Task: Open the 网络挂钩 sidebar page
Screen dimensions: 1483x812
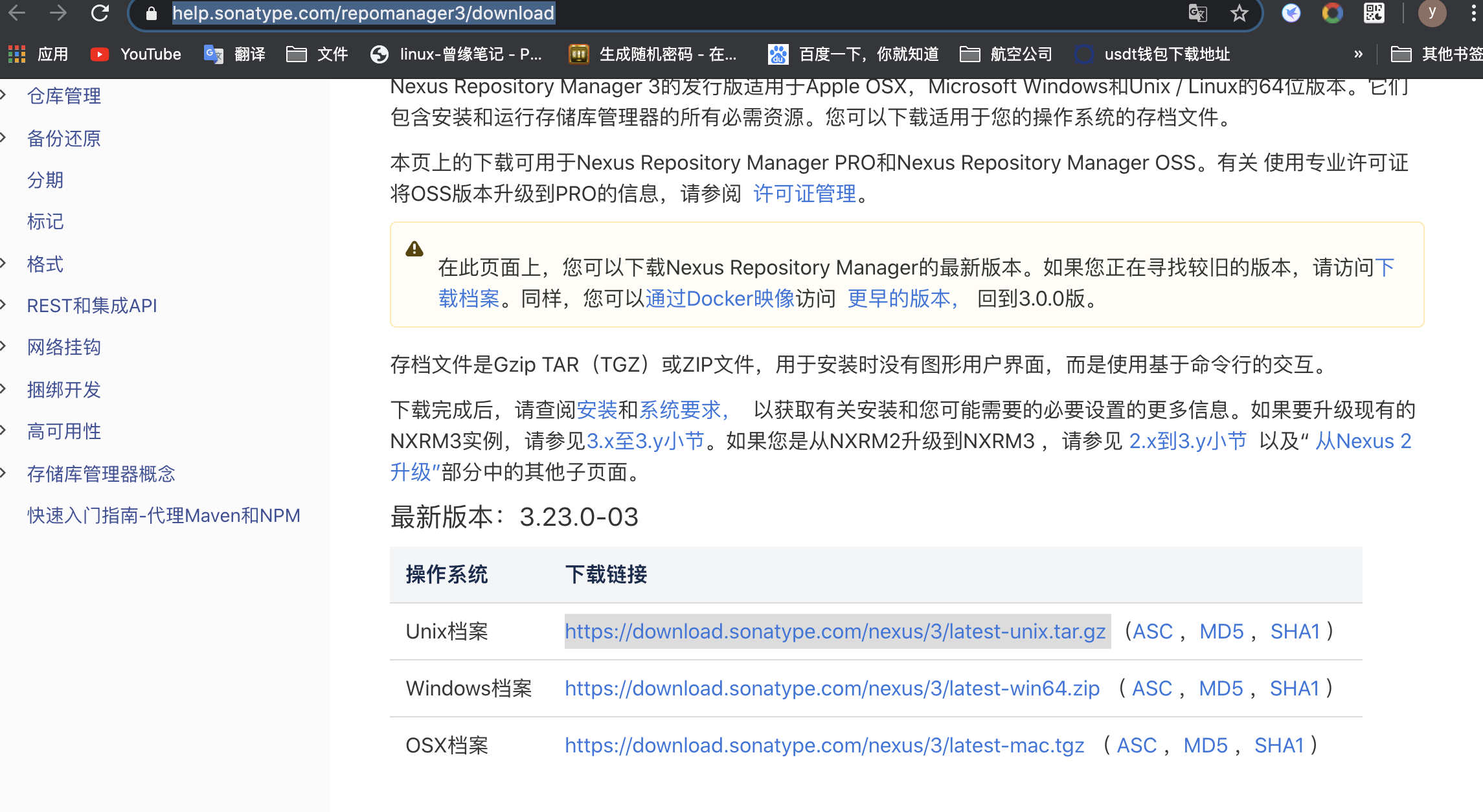Action: pyautogui.click(x=64, y=347)
